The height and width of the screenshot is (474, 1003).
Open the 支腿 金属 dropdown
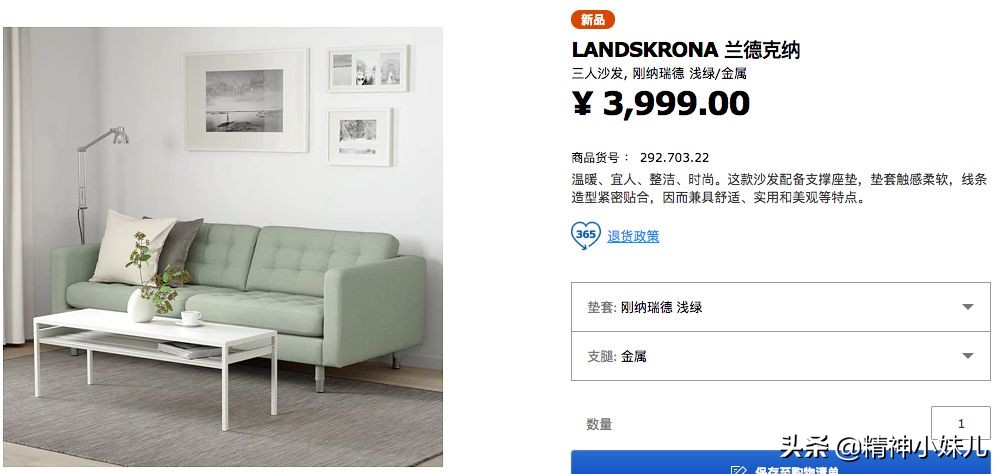780,356
